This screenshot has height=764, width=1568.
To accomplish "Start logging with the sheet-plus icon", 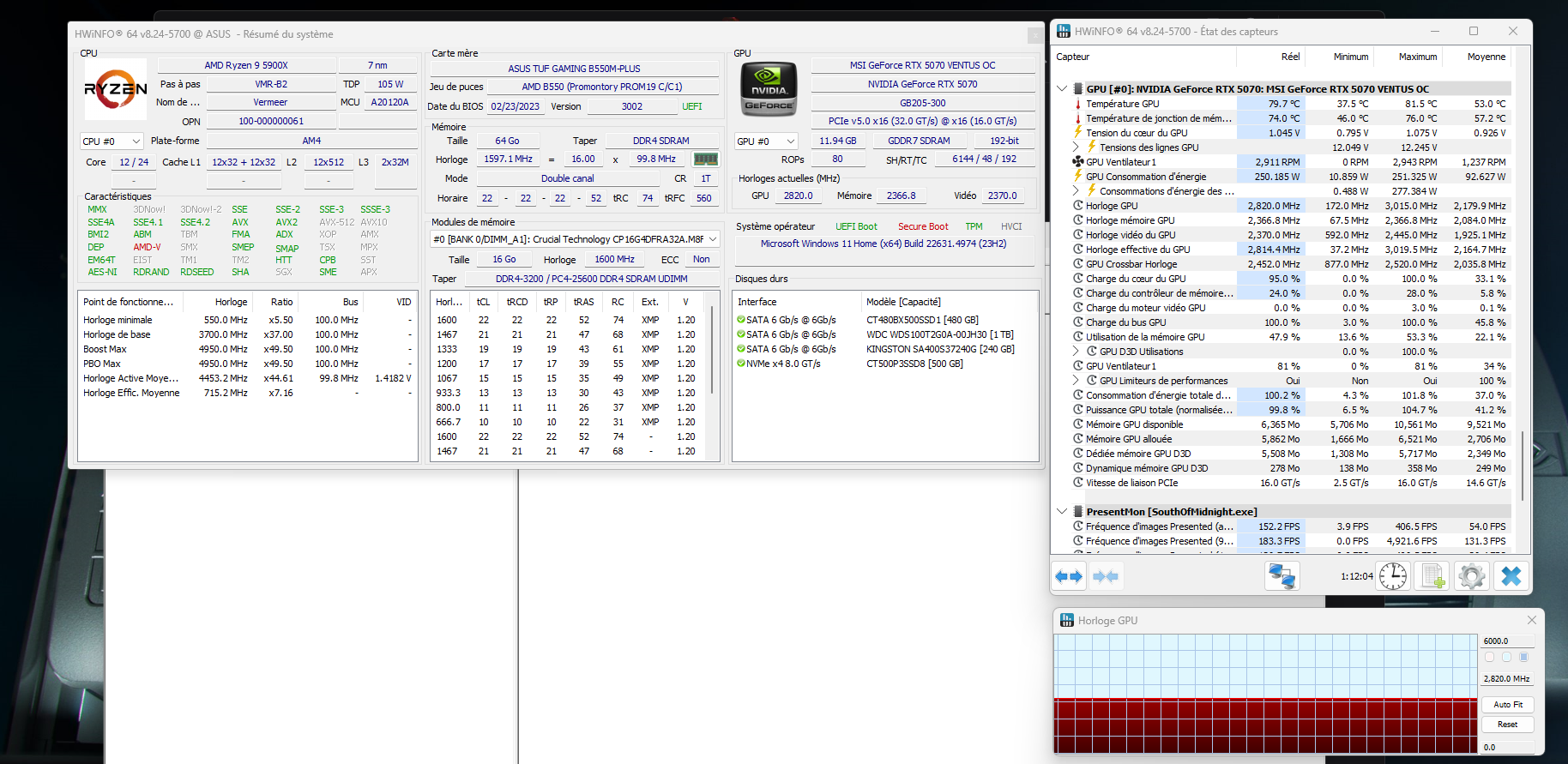I will click(x=1432, y=576).
